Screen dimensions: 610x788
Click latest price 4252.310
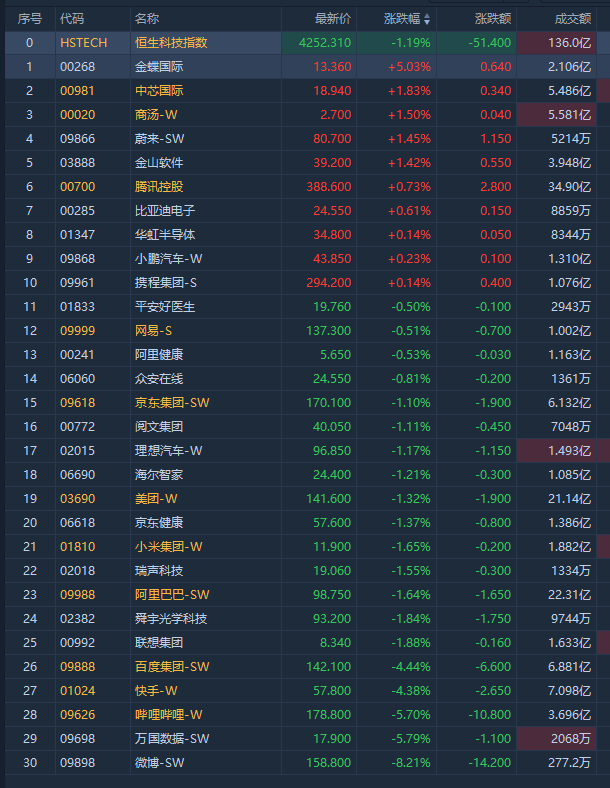click(325, 43)
